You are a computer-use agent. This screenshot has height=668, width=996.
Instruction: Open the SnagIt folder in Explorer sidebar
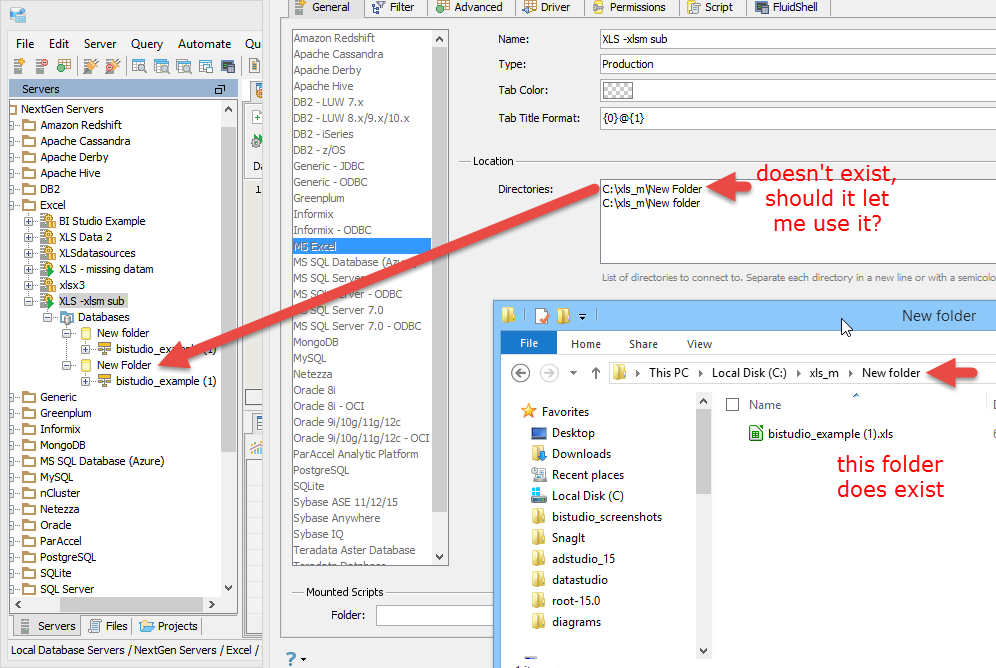coord(568,538)
